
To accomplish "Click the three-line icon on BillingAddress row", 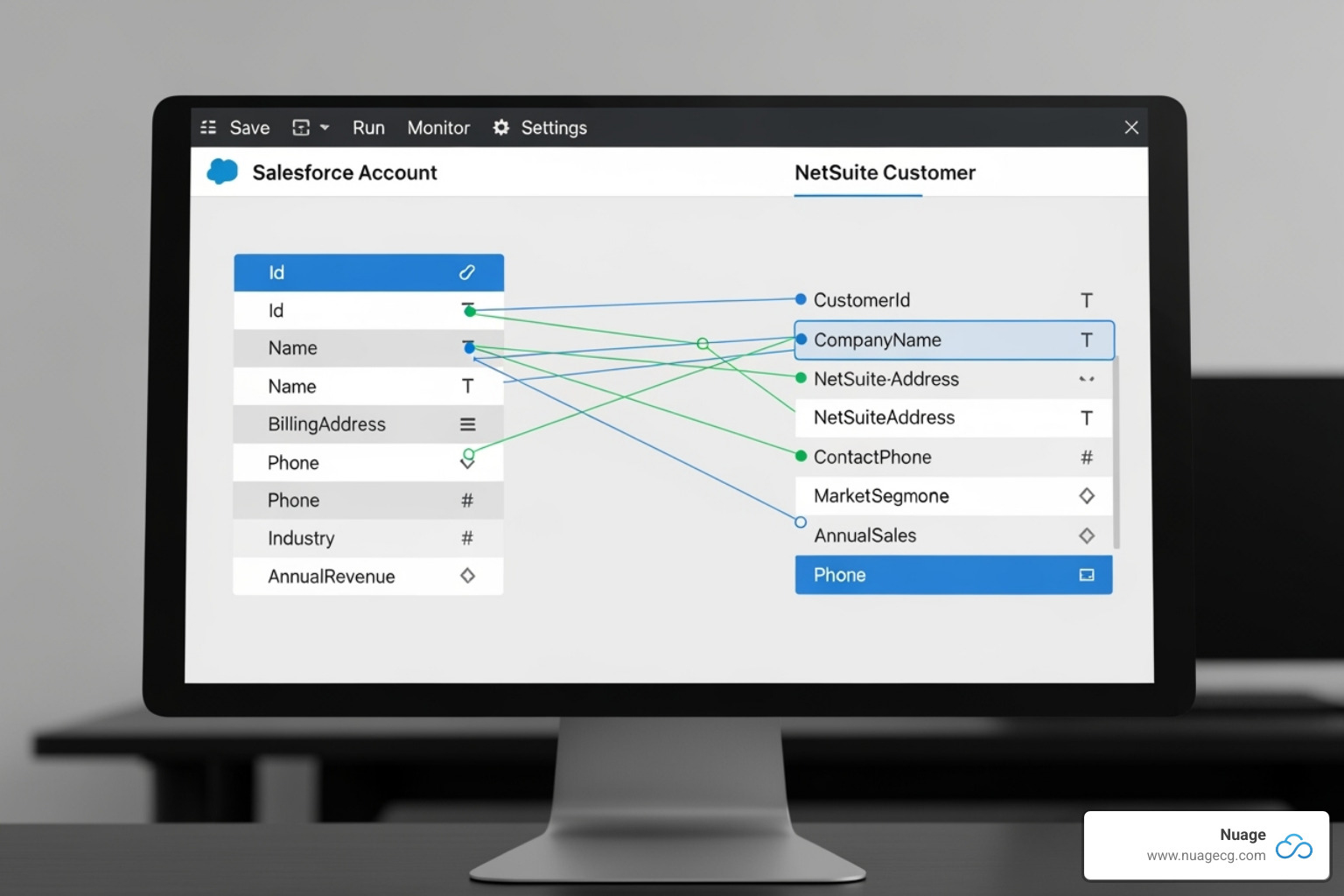I will (x=468, y=424).
